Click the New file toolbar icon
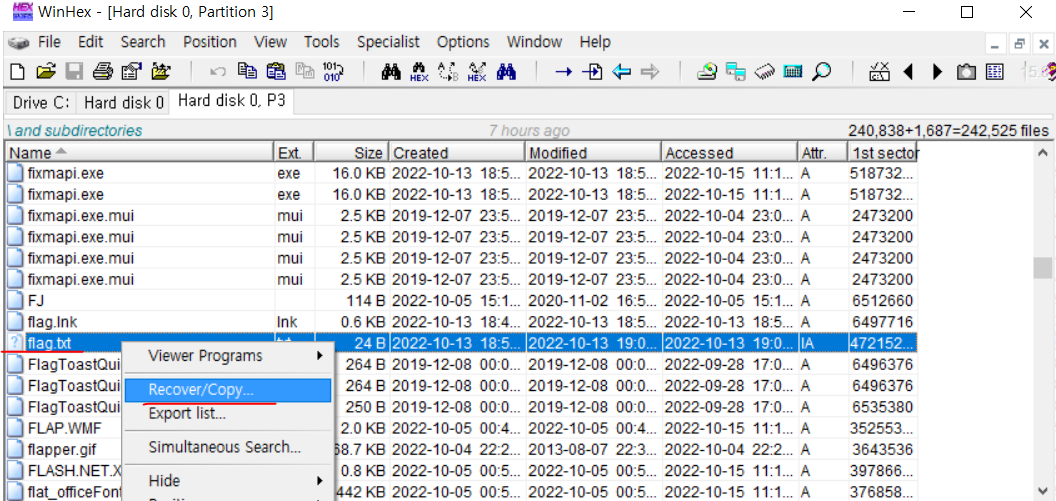Image resolution: width=1056 pixels, height=501 pixels. click(18, 71)
